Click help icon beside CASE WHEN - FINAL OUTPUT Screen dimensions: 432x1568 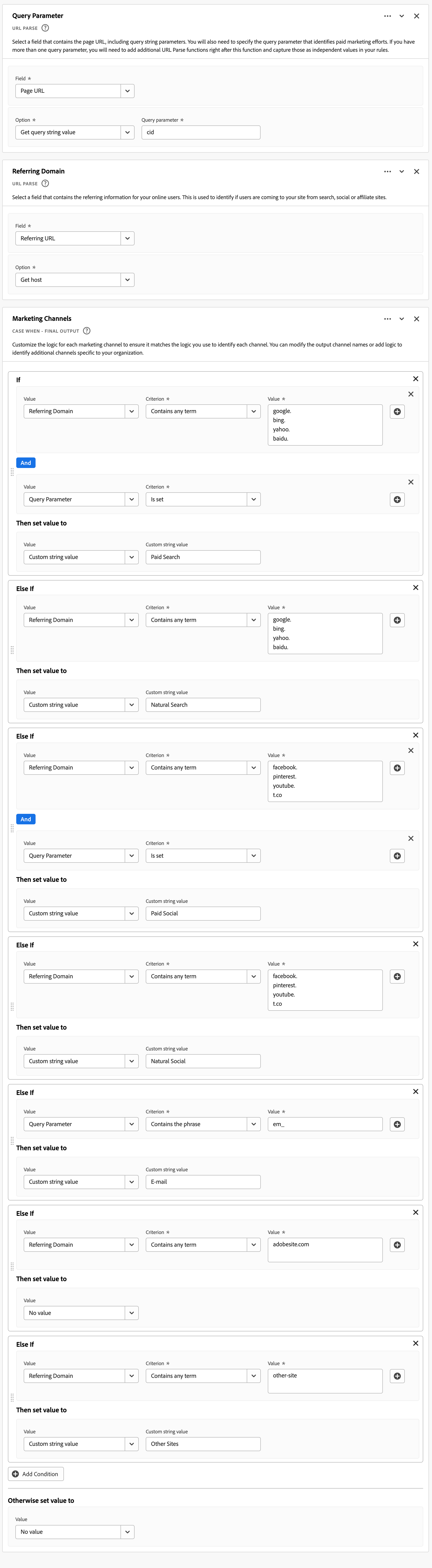click(86, 331)
